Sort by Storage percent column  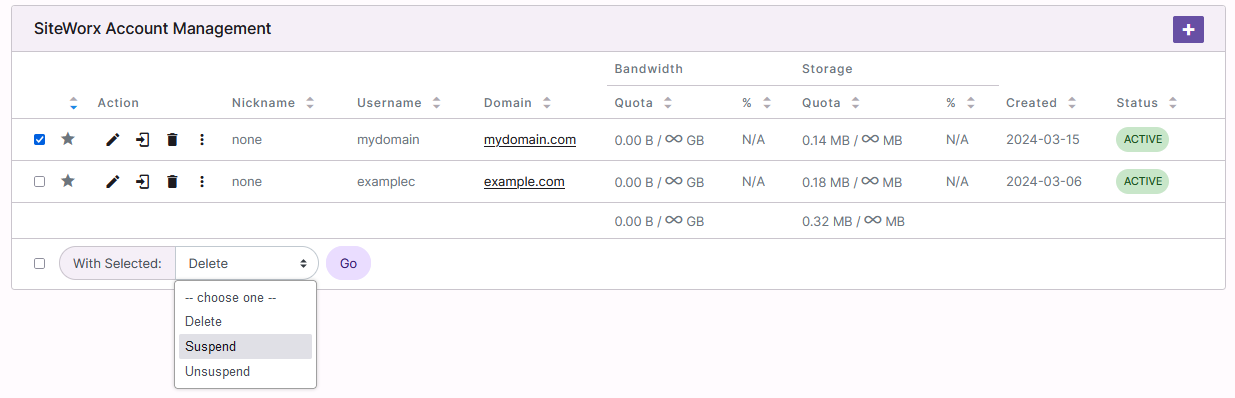(971, 103)
